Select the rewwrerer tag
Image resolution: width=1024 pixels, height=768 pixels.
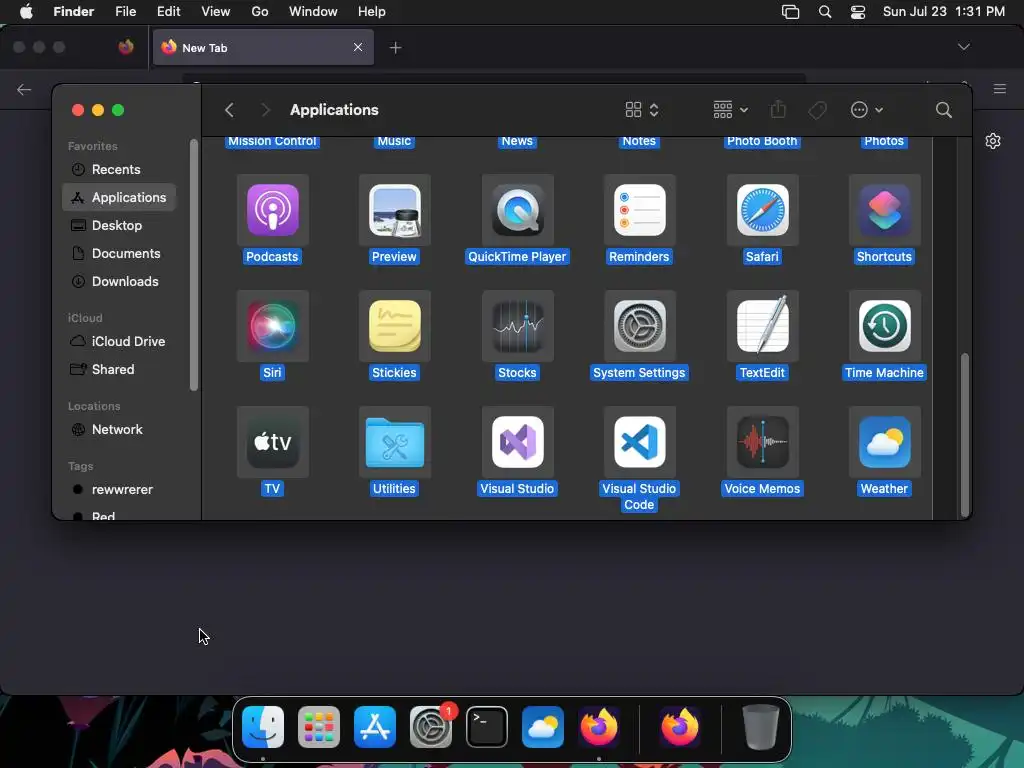point(119,490)
